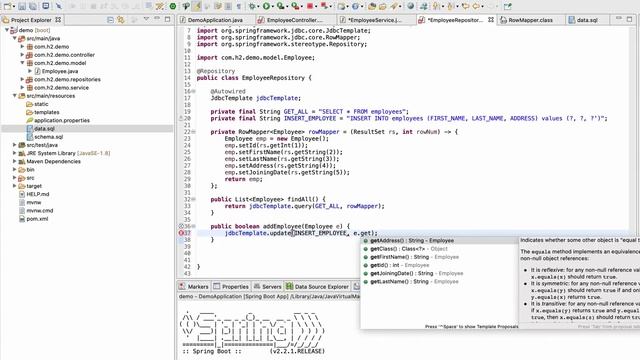Toggle code folding at line 22

click(x=193, y=132)
